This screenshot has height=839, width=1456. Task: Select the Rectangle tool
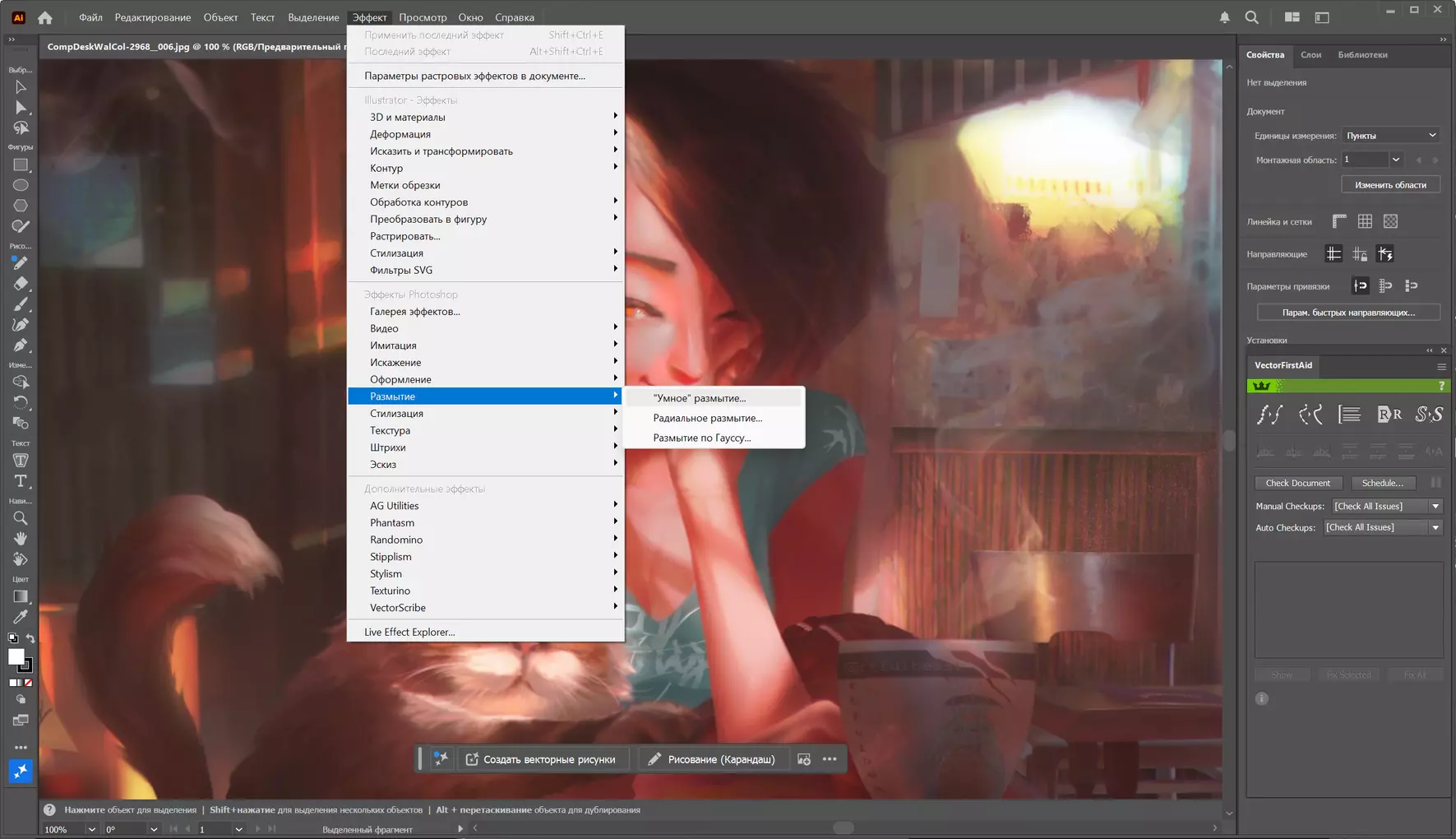point(21,165)
